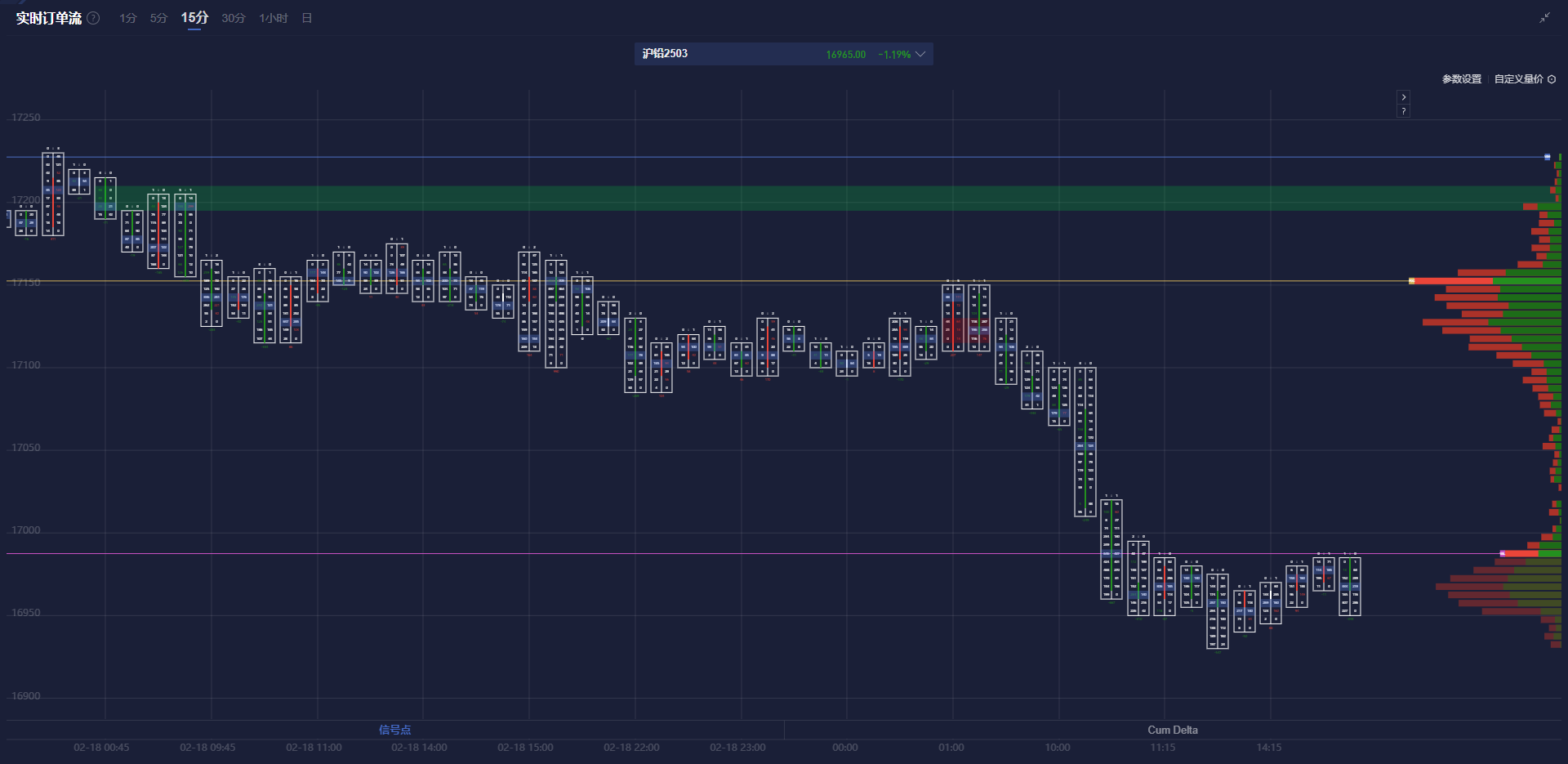Switch to 1分 timeframe
This screenshot has width=1568, height=764.
click(127, 18)
